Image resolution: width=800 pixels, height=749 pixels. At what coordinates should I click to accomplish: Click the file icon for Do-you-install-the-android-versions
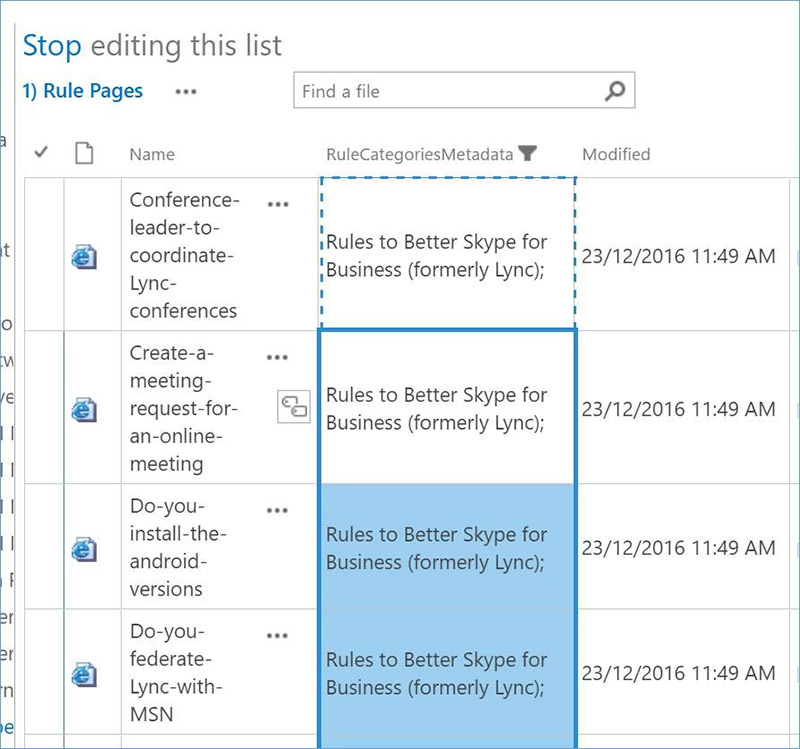pyautogui.click(x=84, y=548)
